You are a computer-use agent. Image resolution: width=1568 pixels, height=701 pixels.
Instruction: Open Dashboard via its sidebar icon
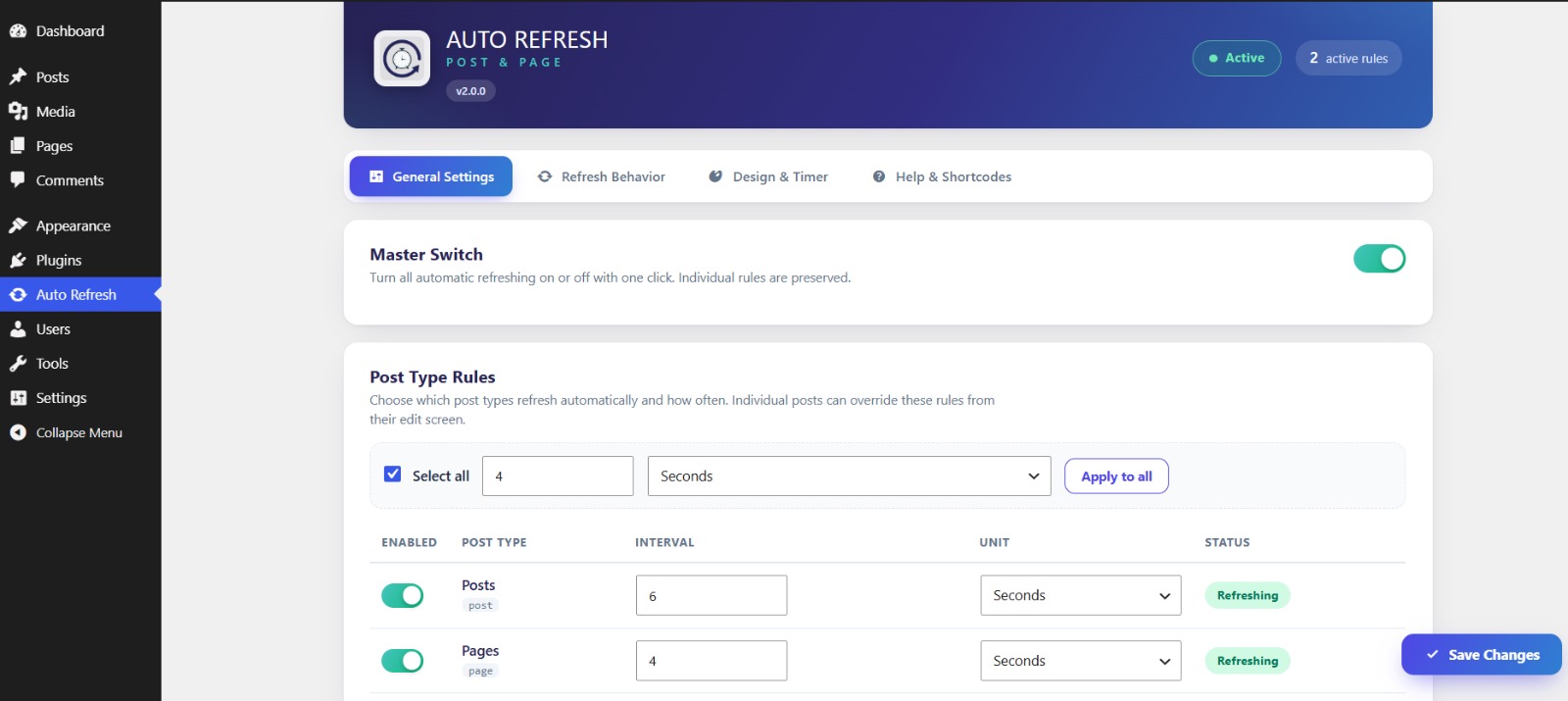18,31
